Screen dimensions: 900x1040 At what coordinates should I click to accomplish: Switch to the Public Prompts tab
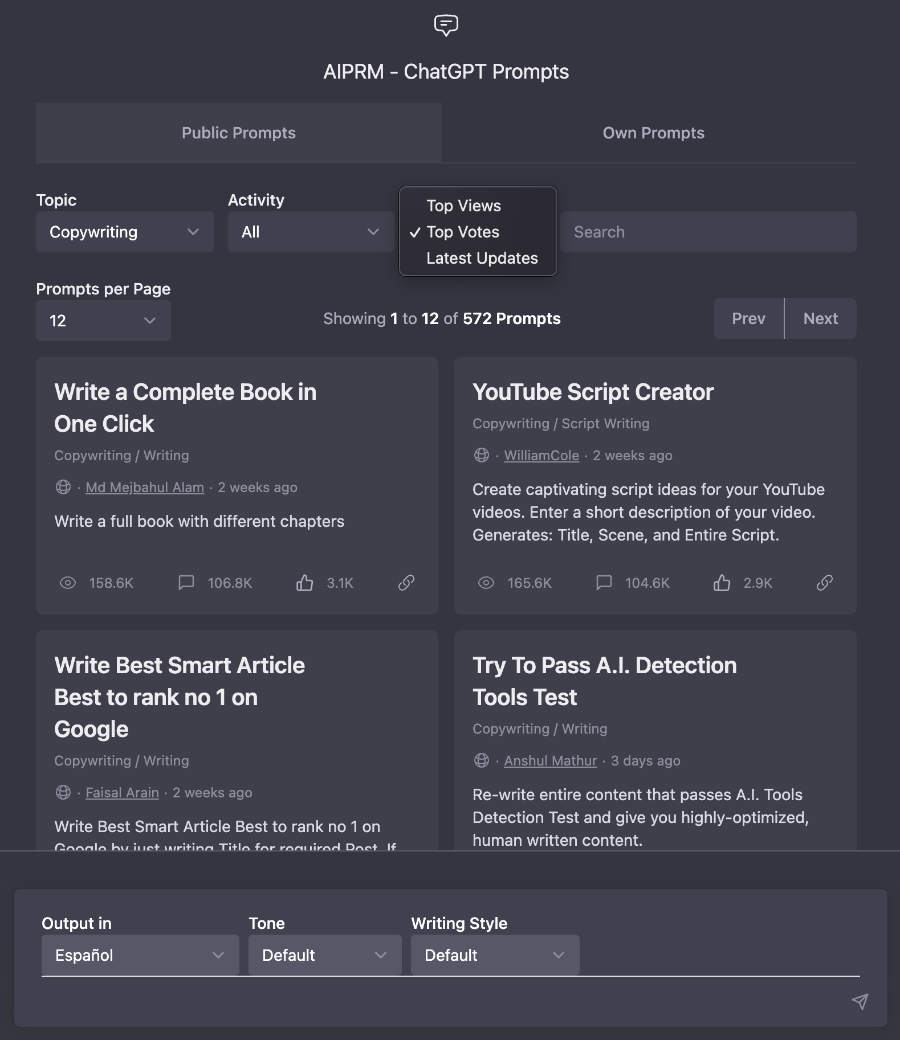pos(238,133)
